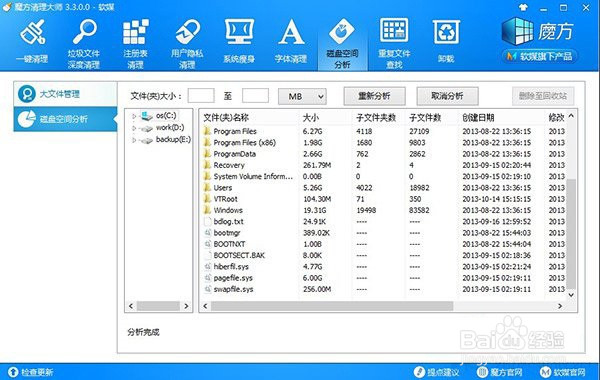
Task: Open skin shirt icon in title bar
Action: pyautogui.click(x=523, y=7)
